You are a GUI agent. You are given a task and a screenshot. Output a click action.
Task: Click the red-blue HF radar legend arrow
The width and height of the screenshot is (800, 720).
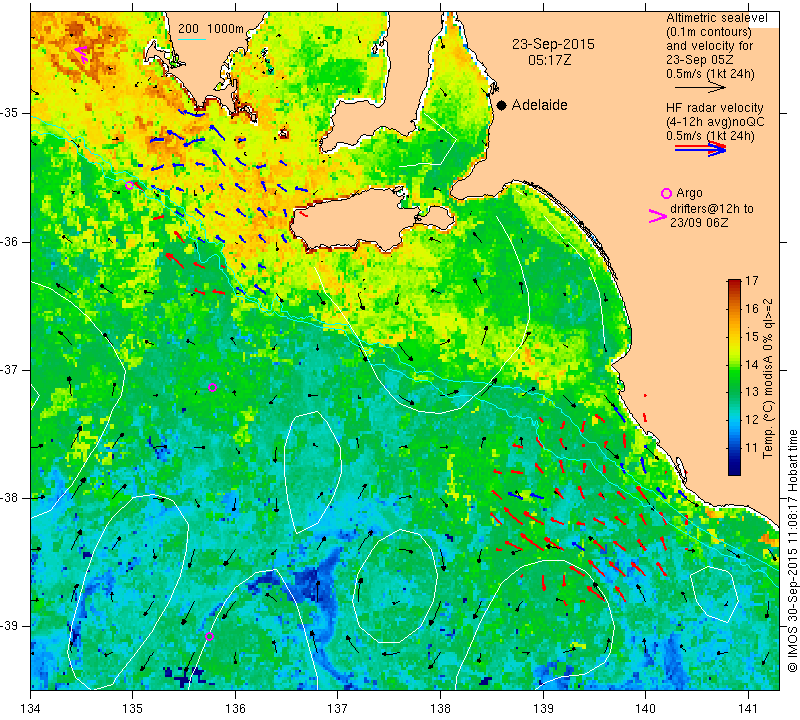click(700, 148)
